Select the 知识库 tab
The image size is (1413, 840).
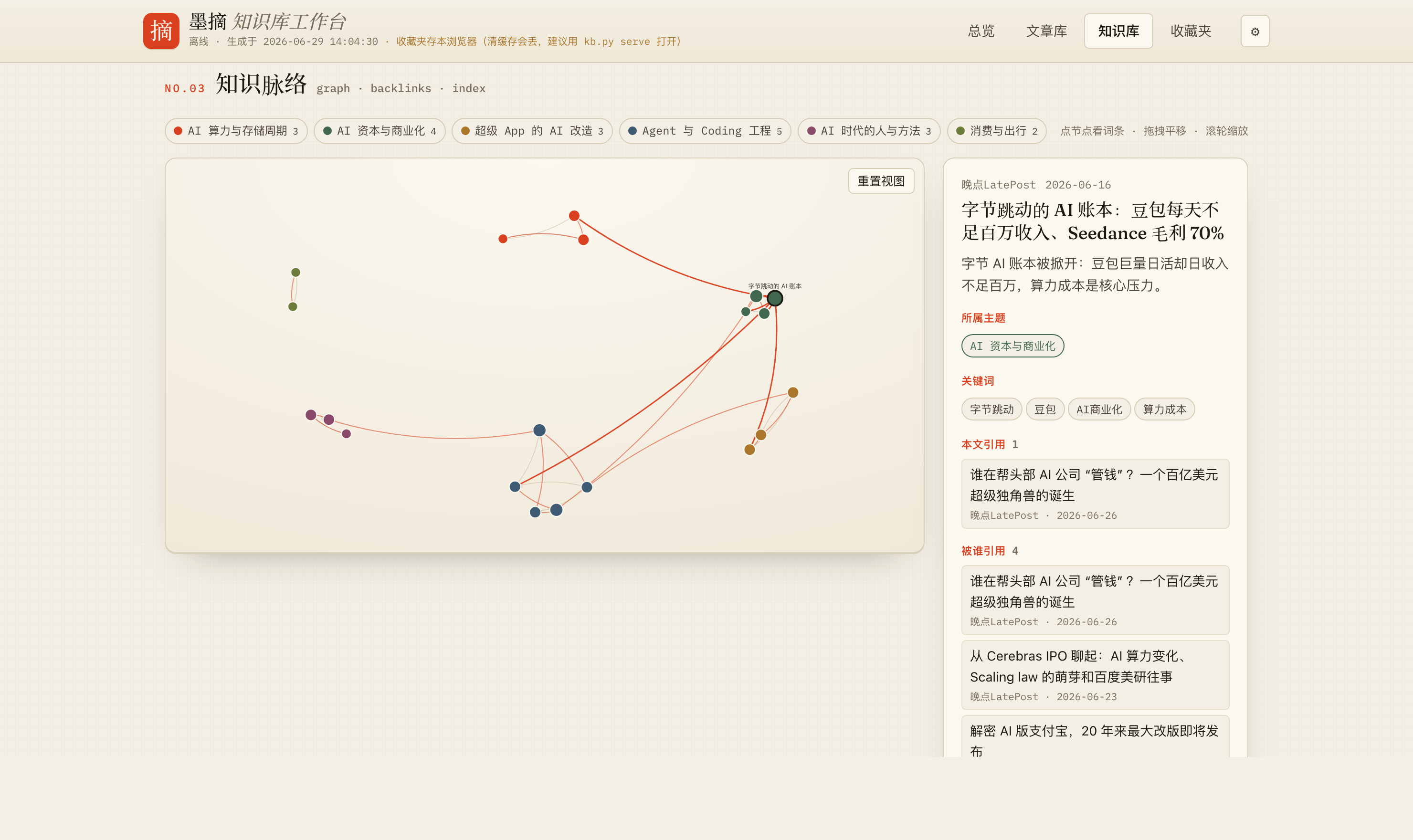tap(1118, 31)
